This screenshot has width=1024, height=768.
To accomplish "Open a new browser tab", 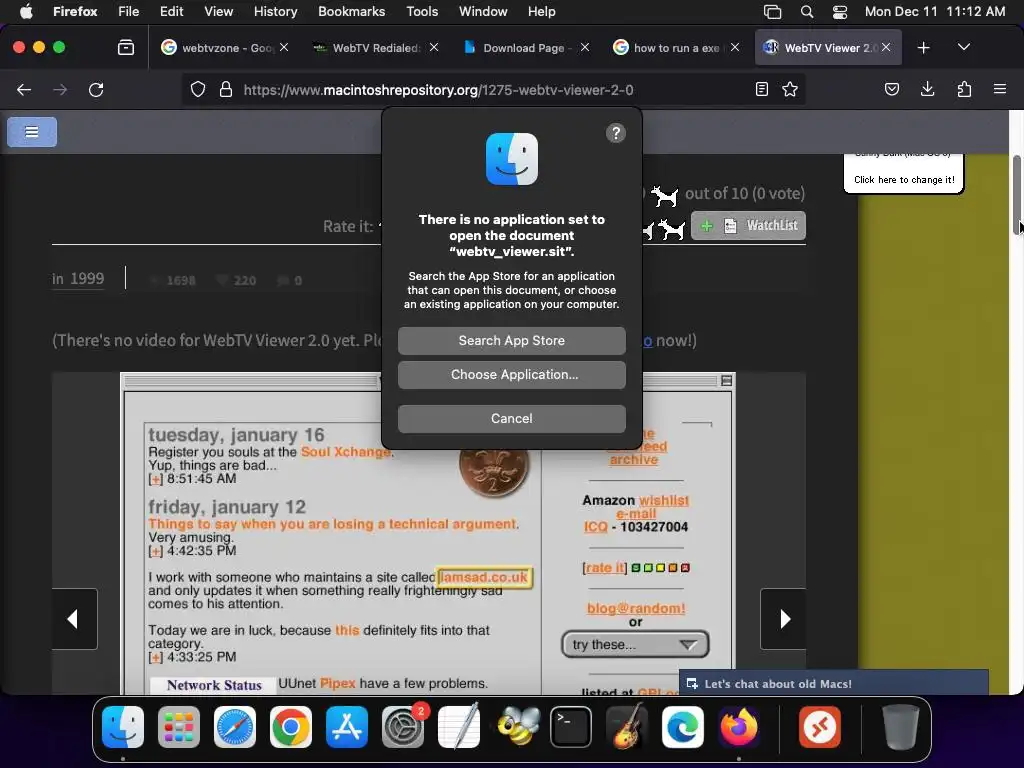I will click(x=923, y=48).
